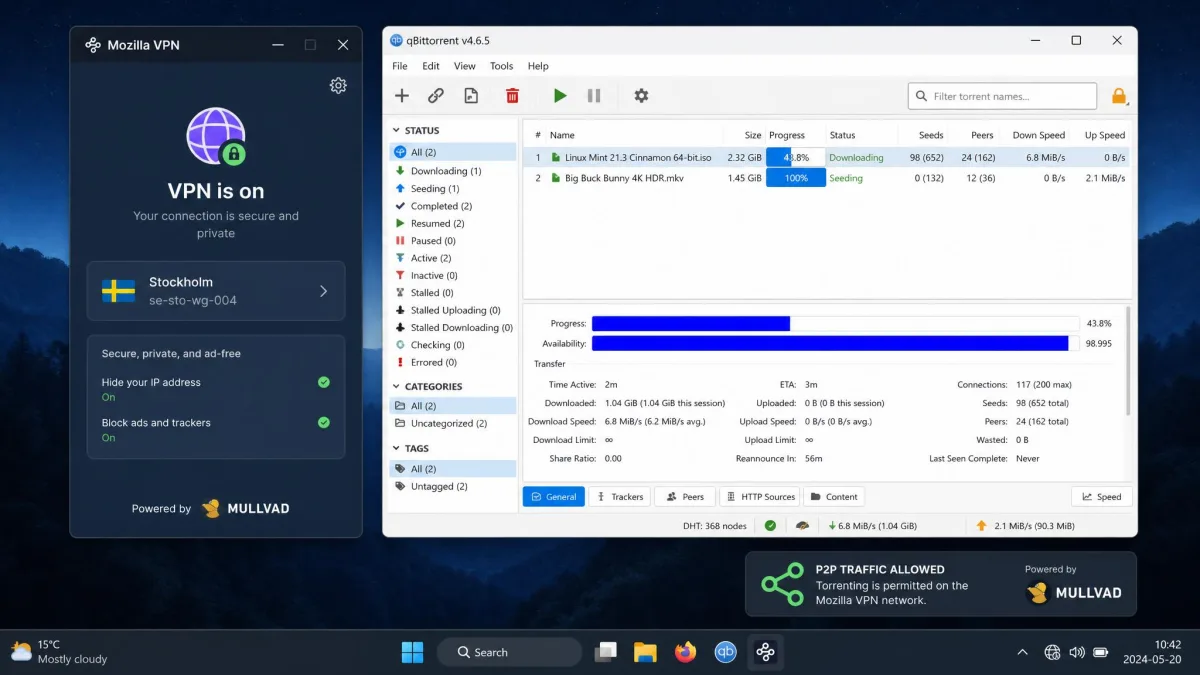Open File Explorer from the taskbar

[x=645, y=652]
